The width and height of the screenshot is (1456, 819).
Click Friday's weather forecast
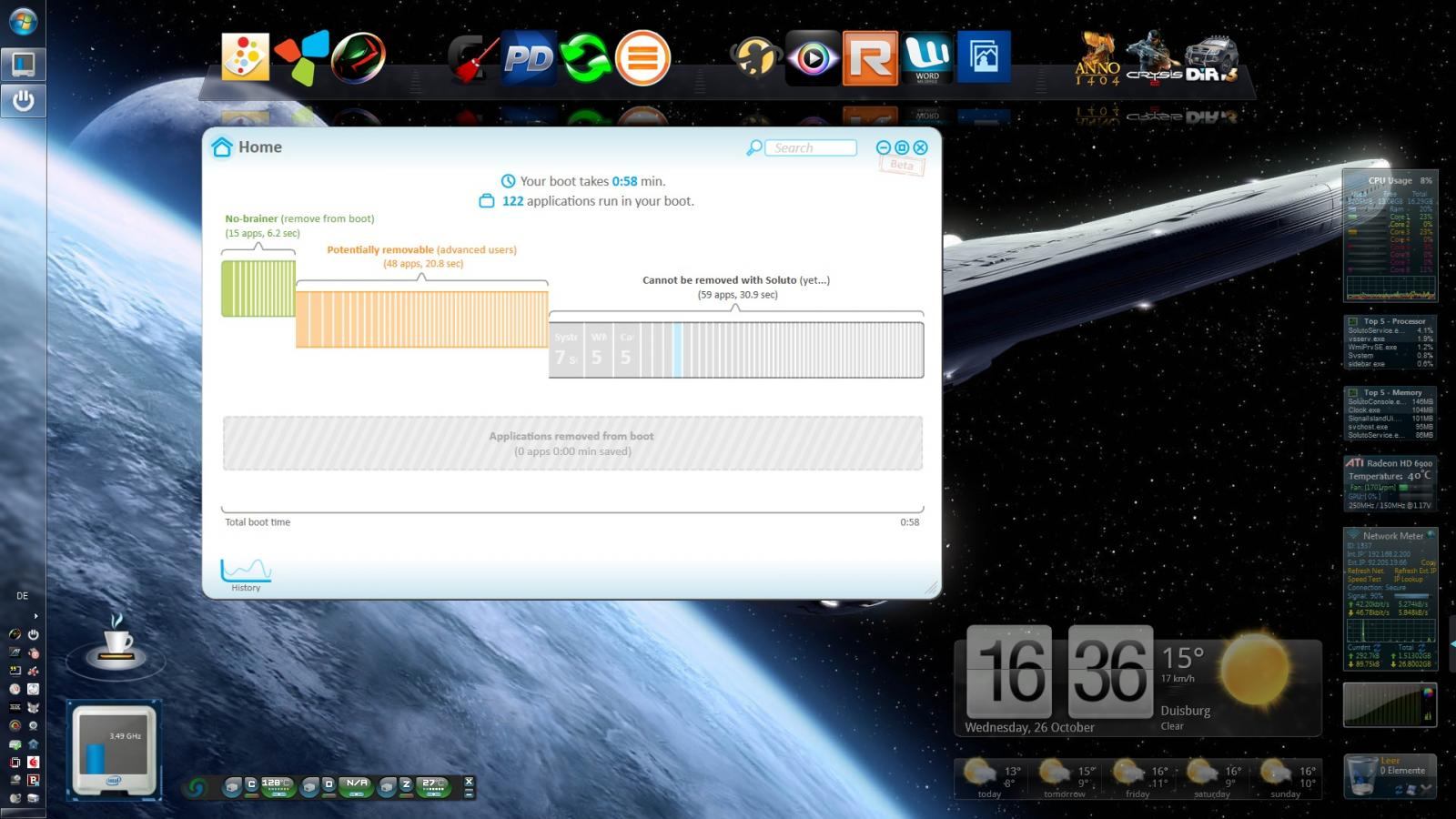[x=1139, y=778]
